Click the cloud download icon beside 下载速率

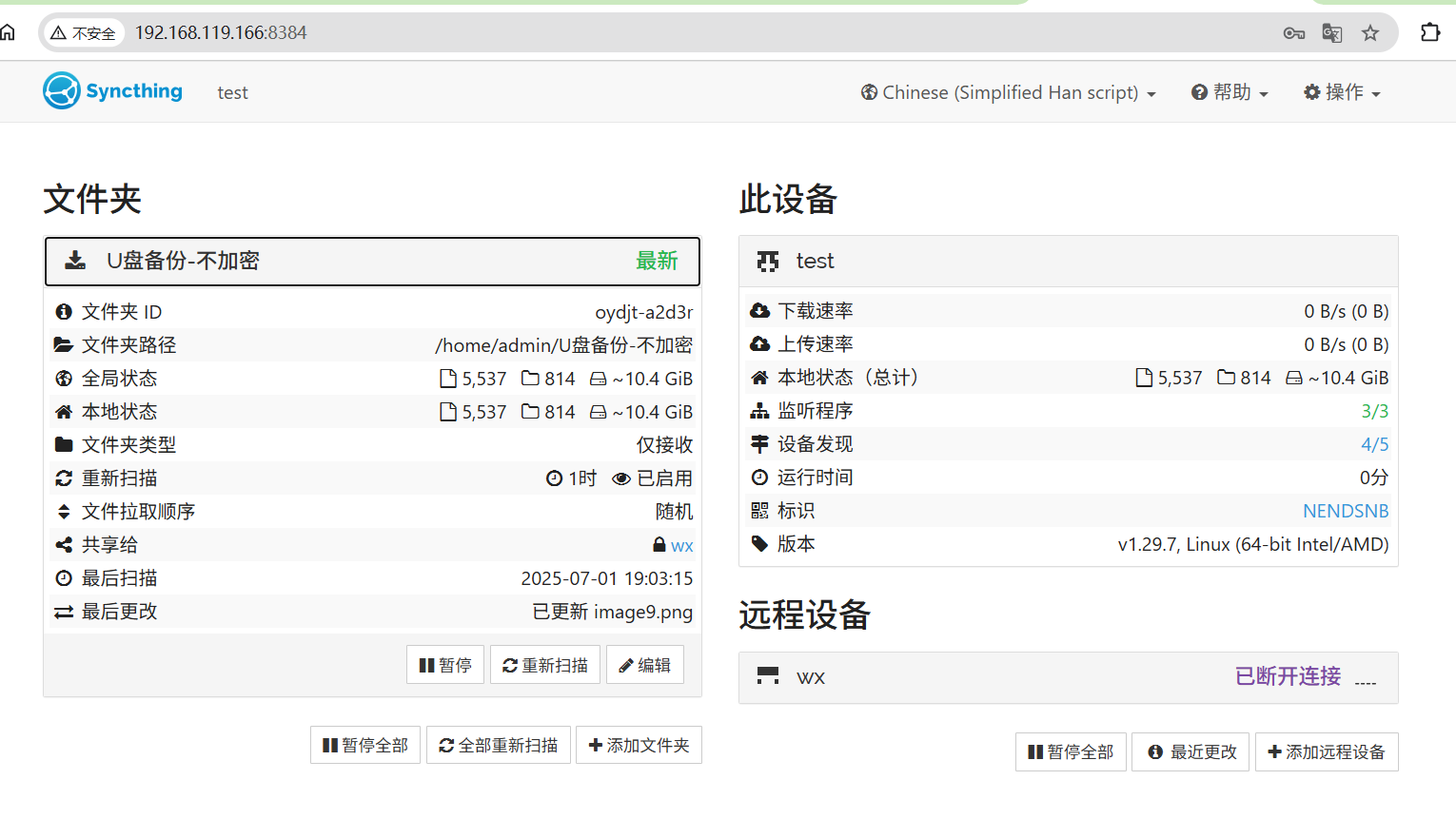[x=759, y=311]
